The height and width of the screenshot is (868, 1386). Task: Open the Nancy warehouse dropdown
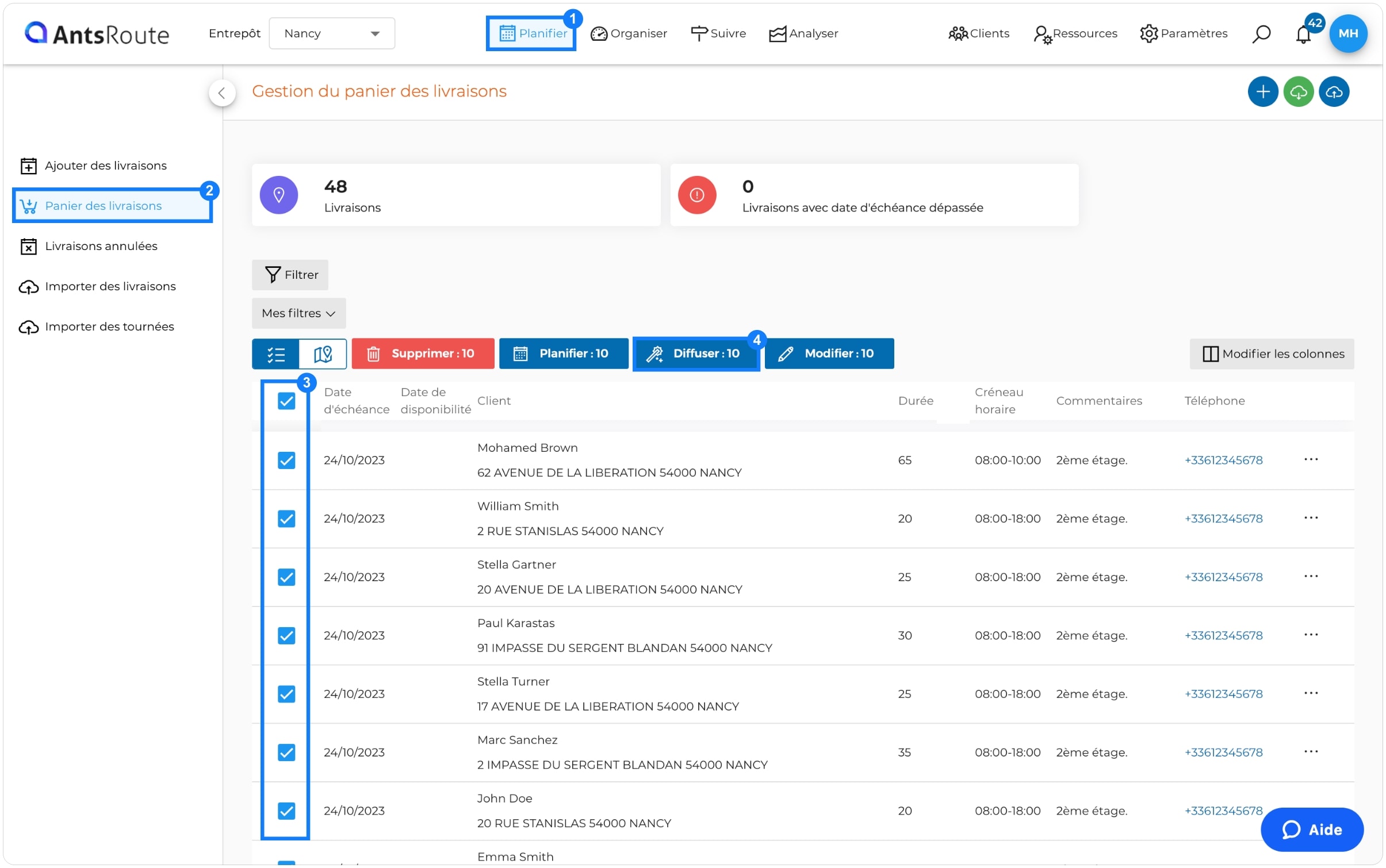click(x=331, y=33)
